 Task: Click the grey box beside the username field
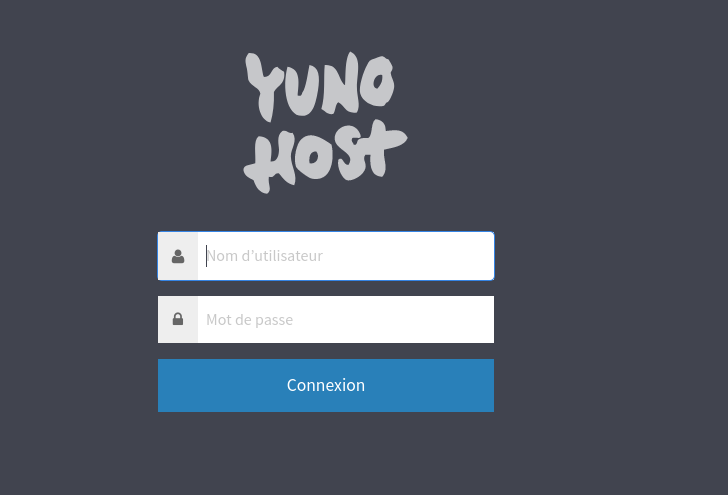coord(178,256)
